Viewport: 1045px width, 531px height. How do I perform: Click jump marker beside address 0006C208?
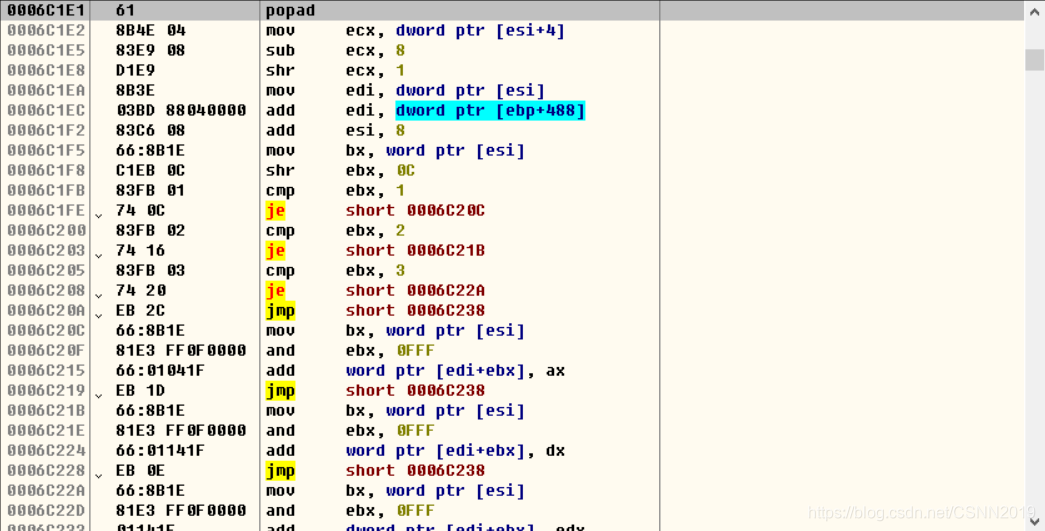(x=99, y=294)
